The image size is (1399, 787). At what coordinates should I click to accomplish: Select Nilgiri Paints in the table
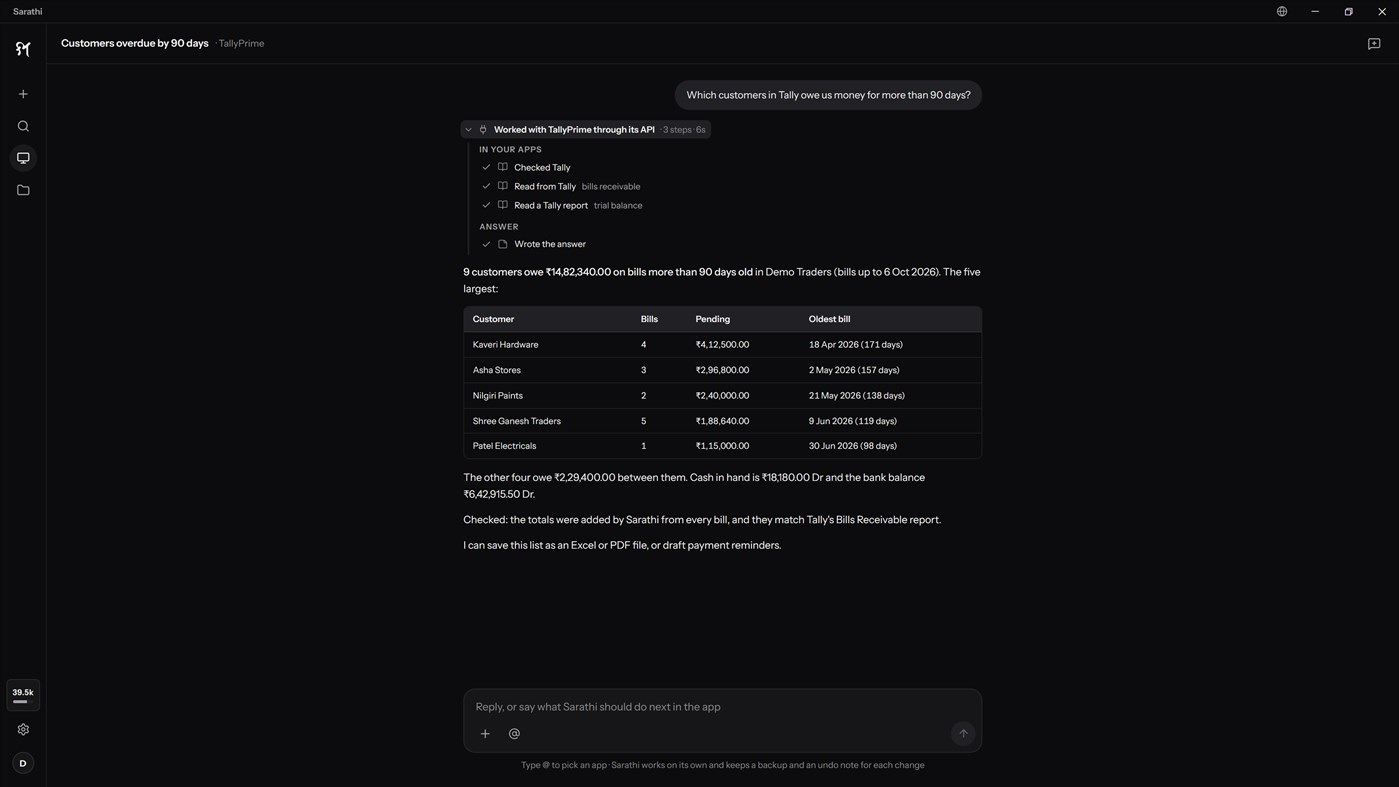[x=498, y=396]
